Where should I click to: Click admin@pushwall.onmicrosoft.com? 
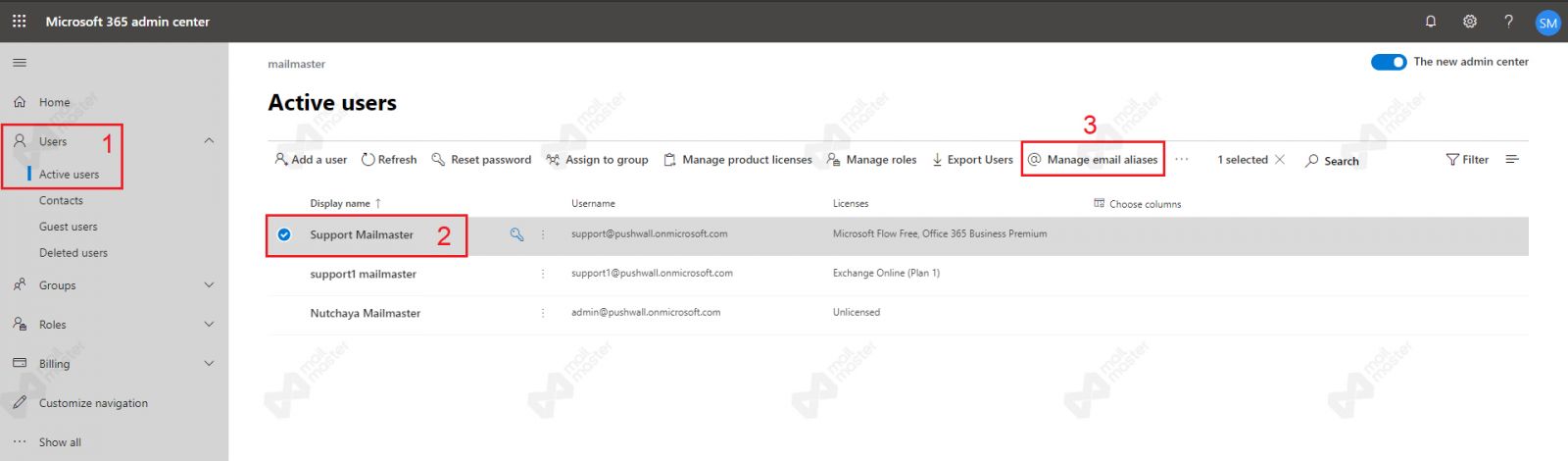pyautogui.click(x=646, y=312)
